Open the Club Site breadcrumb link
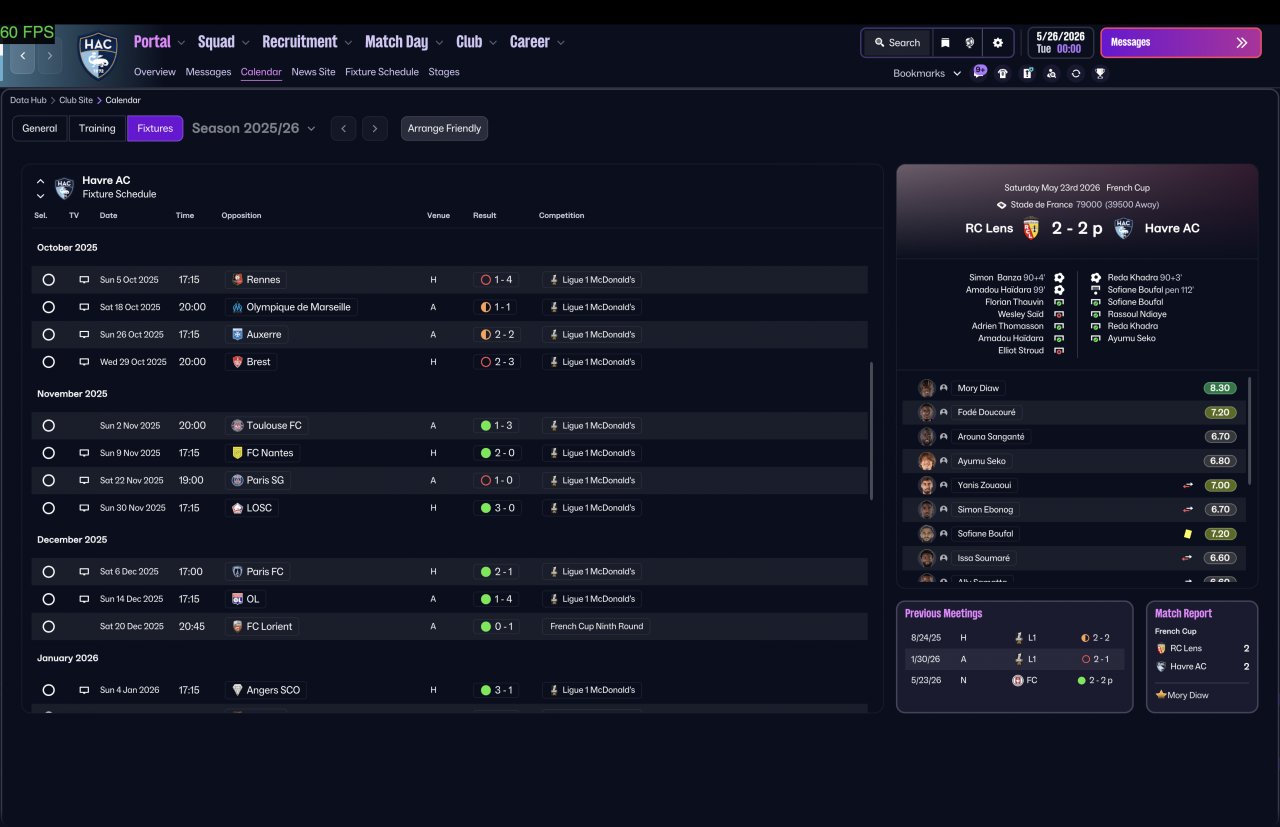 pos(76,100)
